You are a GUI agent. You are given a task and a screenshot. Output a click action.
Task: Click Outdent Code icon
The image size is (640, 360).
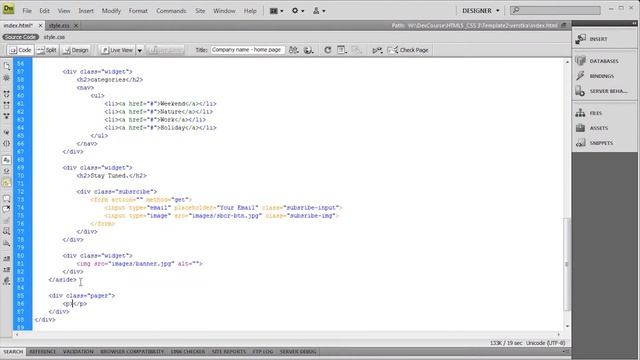7,270
